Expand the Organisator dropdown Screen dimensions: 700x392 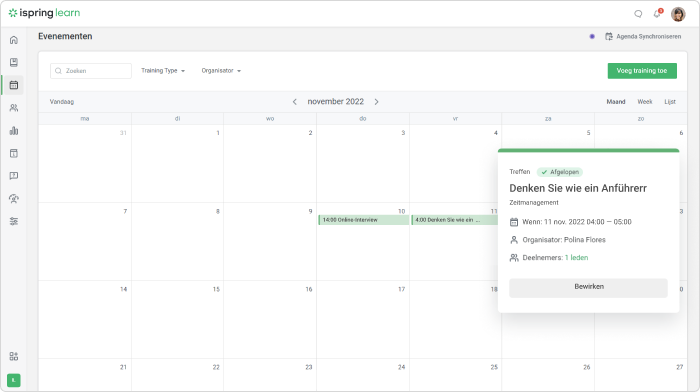pyautogui.click(x=221, y=71)
